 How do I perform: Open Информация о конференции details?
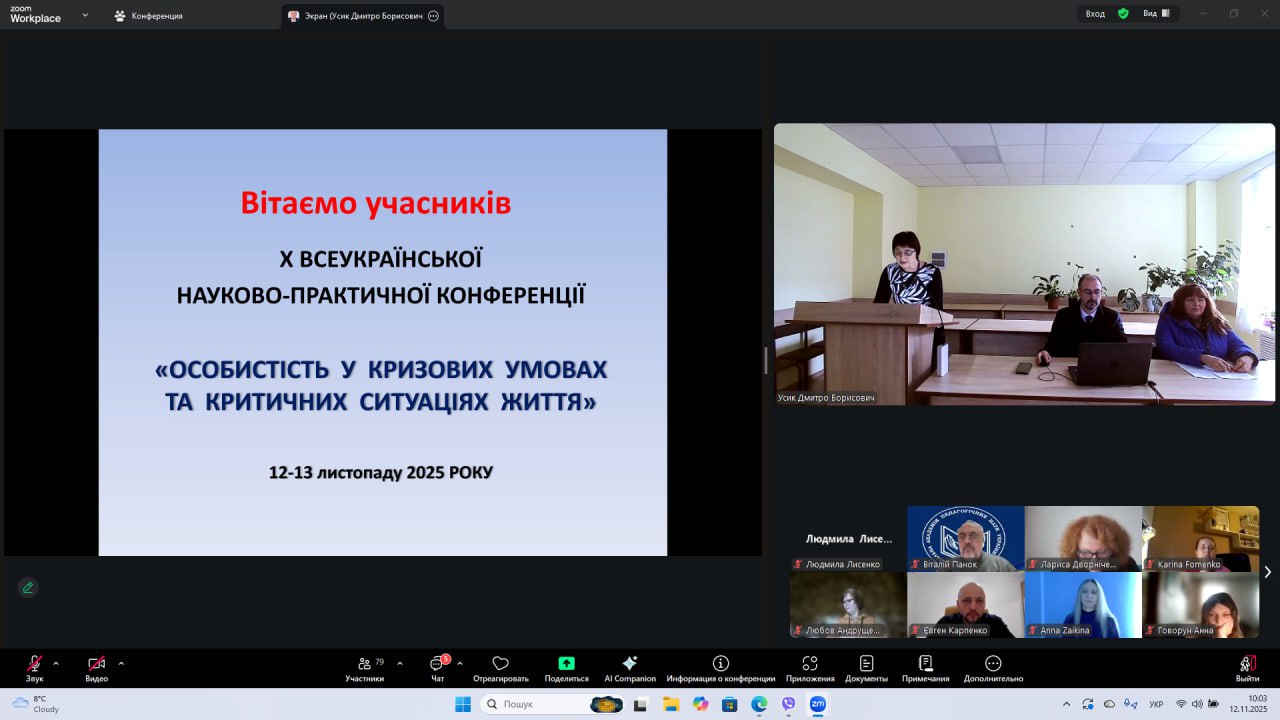[720, 668]
